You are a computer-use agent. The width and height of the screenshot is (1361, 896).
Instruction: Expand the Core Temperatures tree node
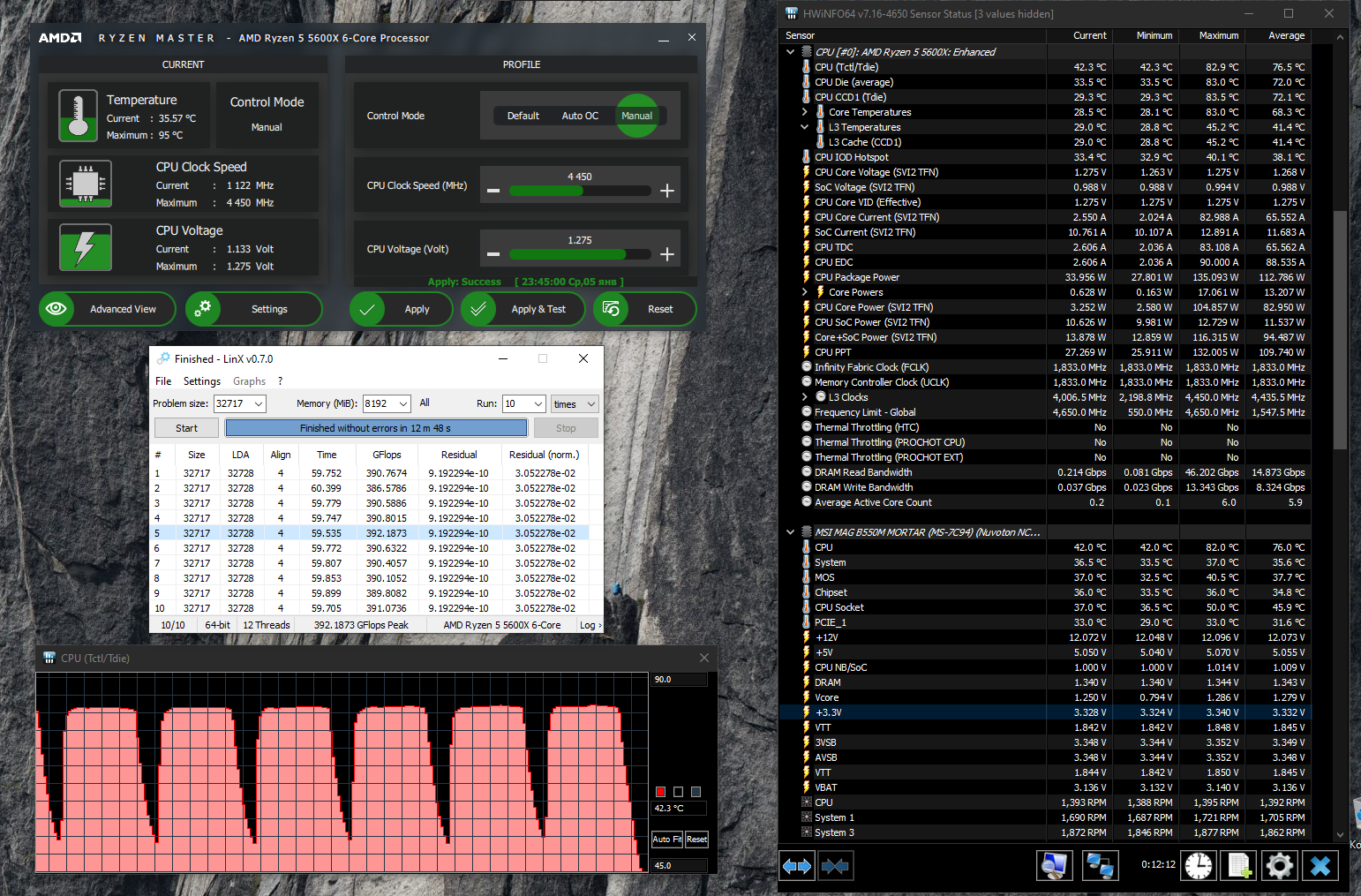[804, 112]
